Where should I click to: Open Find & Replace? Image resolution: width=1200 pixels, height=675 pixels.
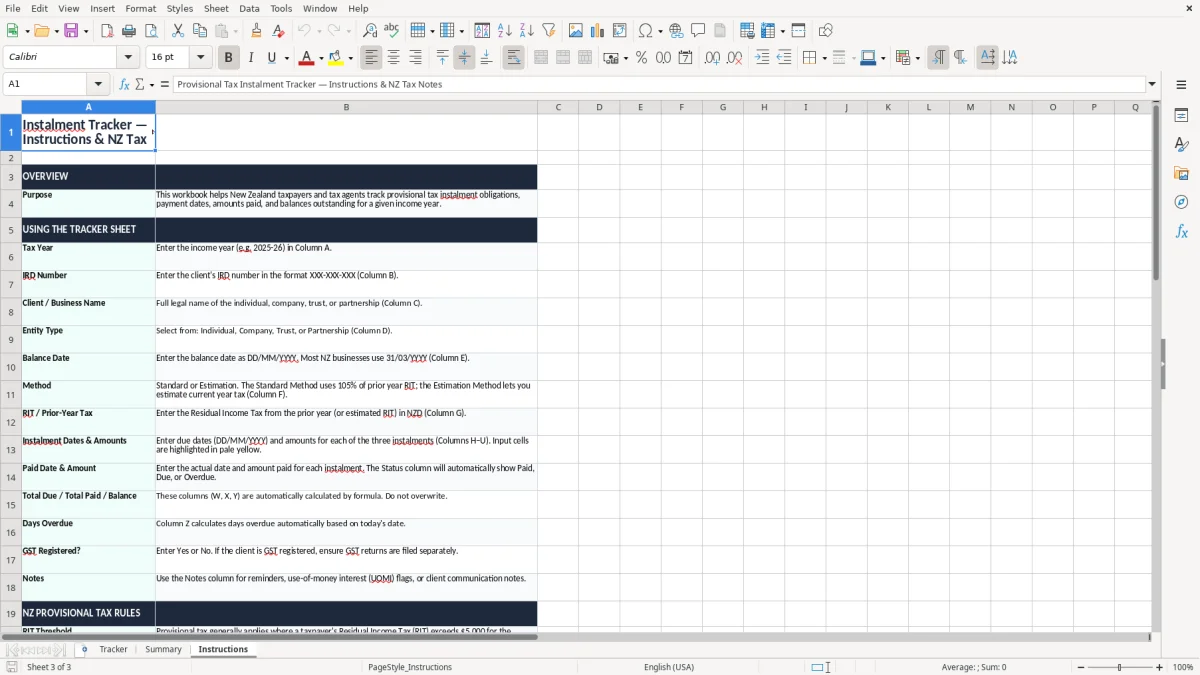(370, 31)
